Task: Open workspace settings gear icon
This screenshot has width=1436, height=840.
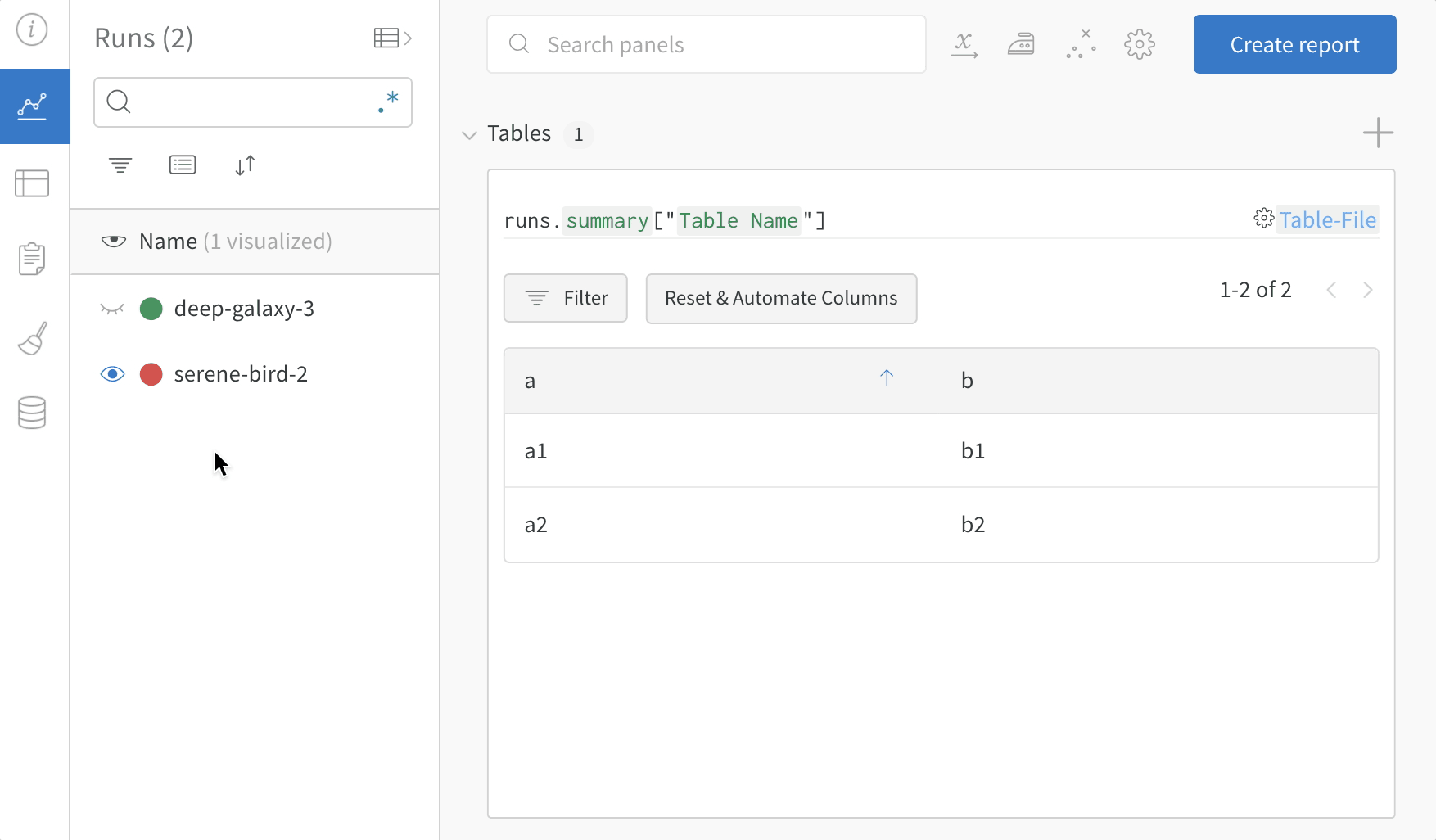Action: (x=1139, y=44)
